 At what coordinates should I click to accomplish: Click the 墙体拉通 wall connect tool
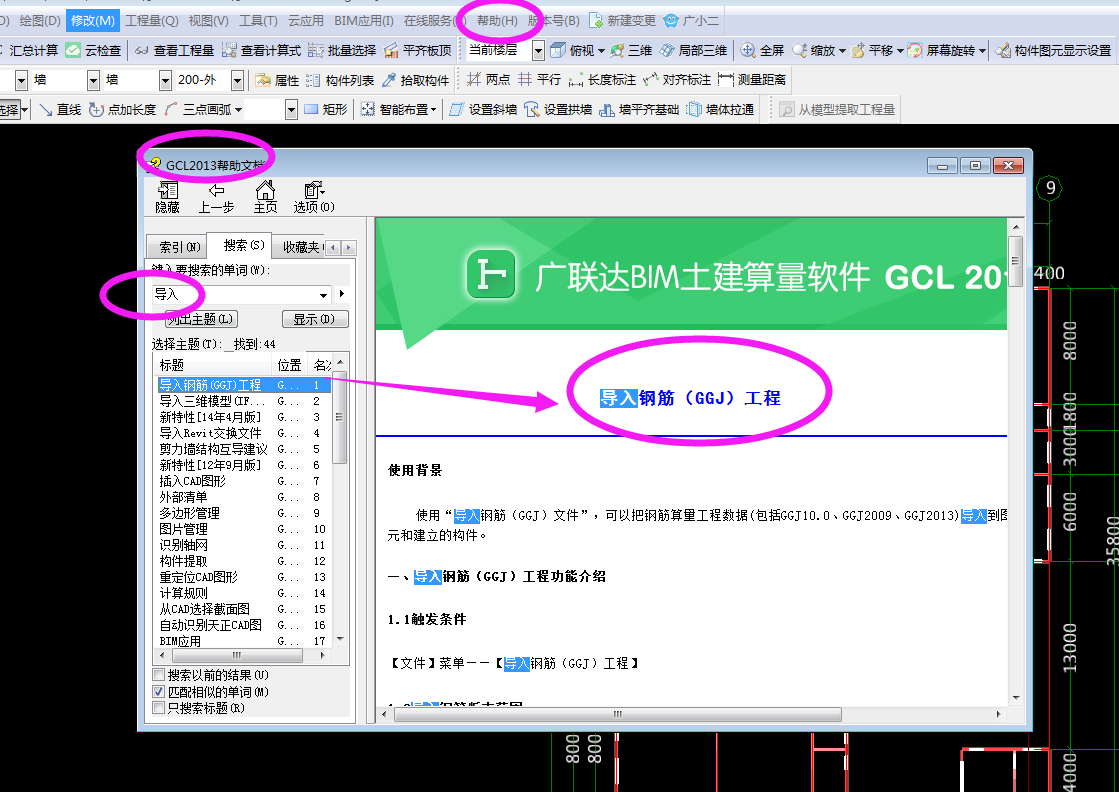click(x=720, y=109)
